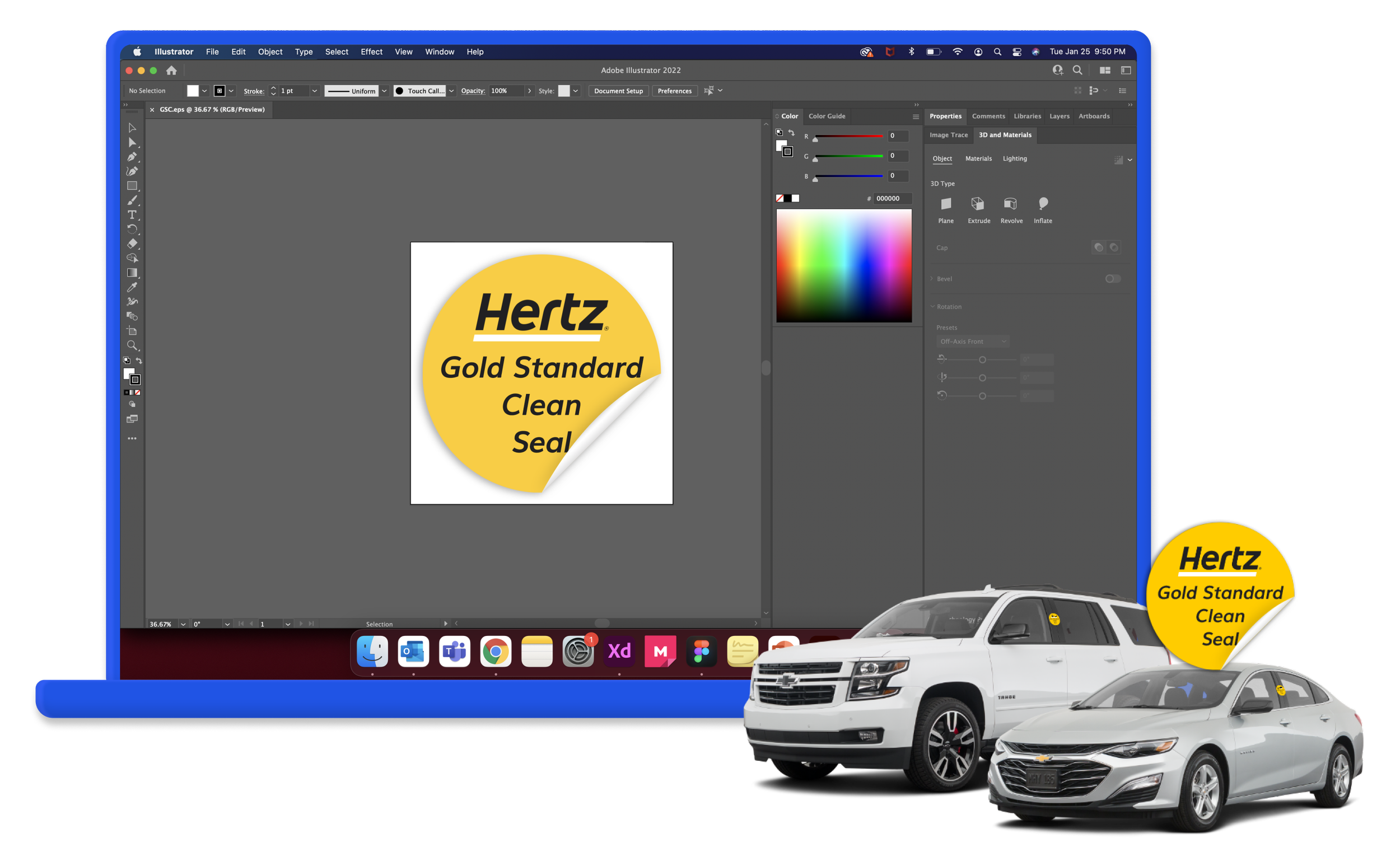
Task: Switch to the Layers tab
Action: point(1059,116)
